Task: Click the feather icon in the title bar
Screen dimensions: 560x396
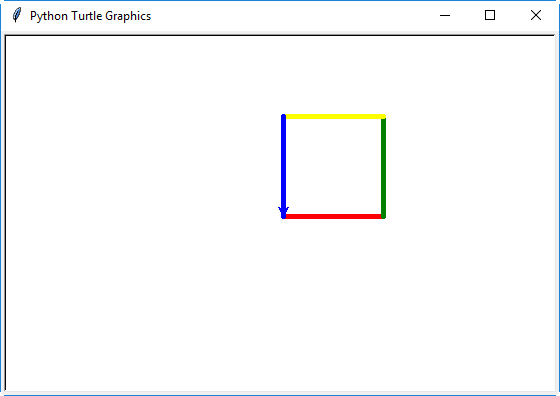Action: point(16,15)
